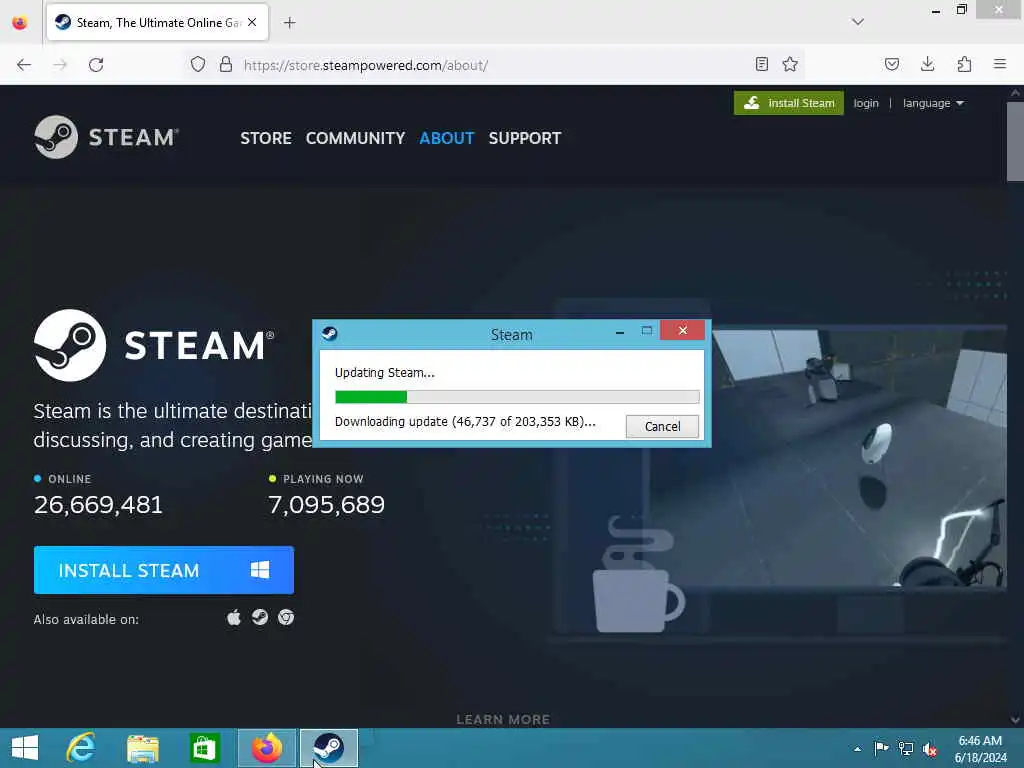Viewport: 1024px width, 768px height.
Task: Select the Steam, The Ultimate Online Game tab
Action: pyautogui.click(x=157, y=23)
